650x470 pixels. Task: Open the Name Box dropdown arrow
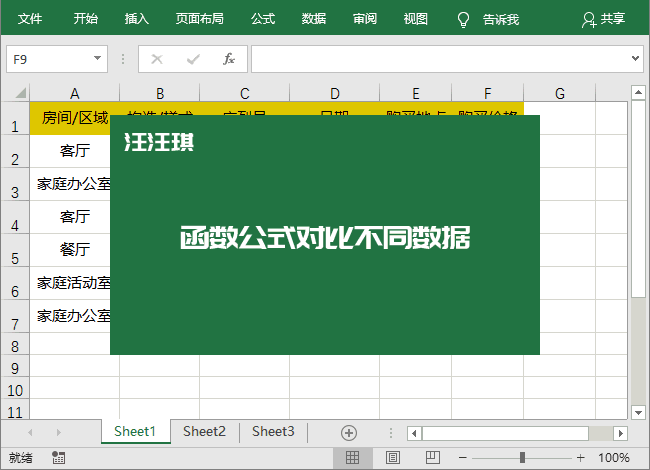[97, 58]
